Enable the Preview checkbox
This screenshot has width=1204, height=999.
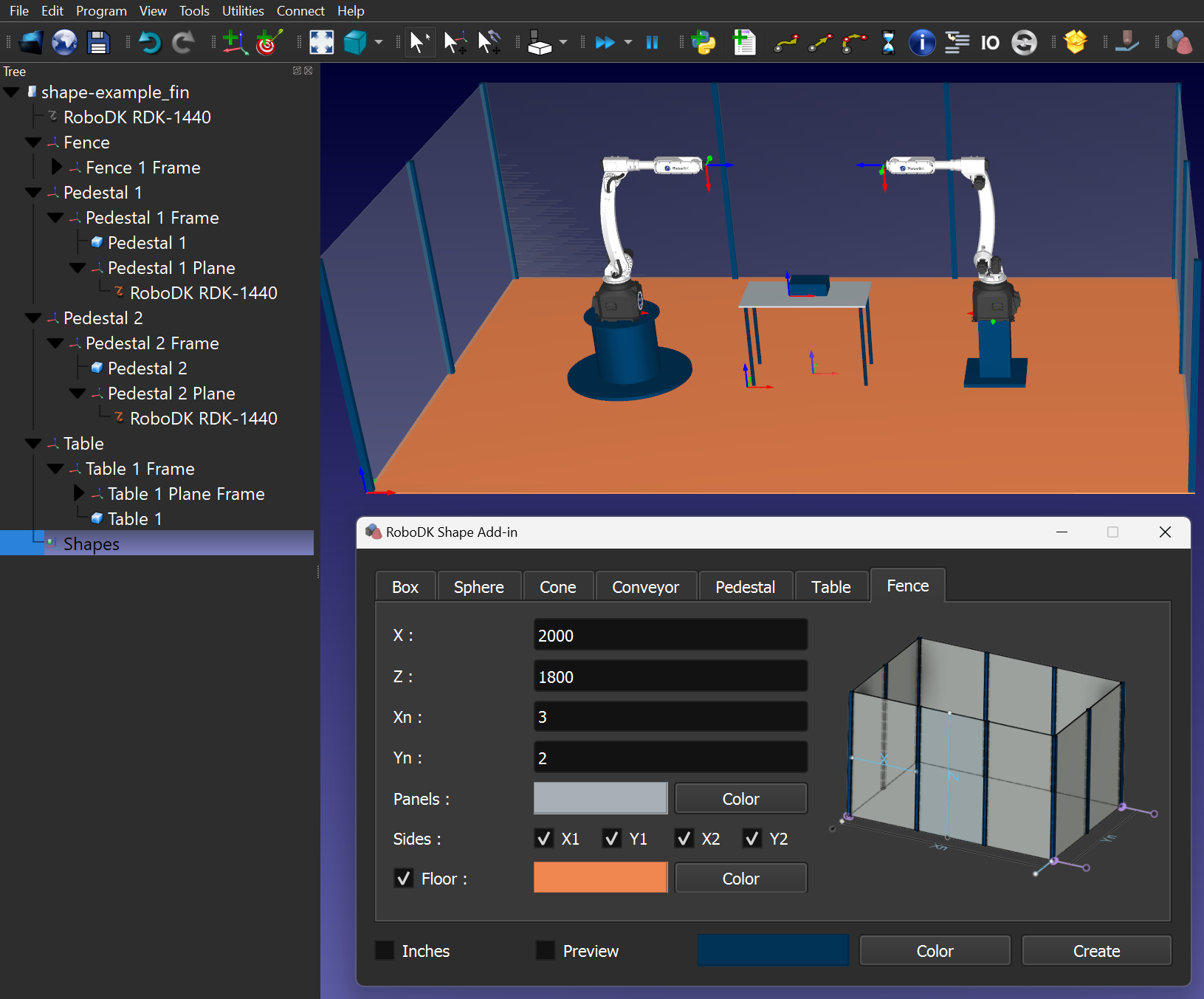(x=546, y=950)
